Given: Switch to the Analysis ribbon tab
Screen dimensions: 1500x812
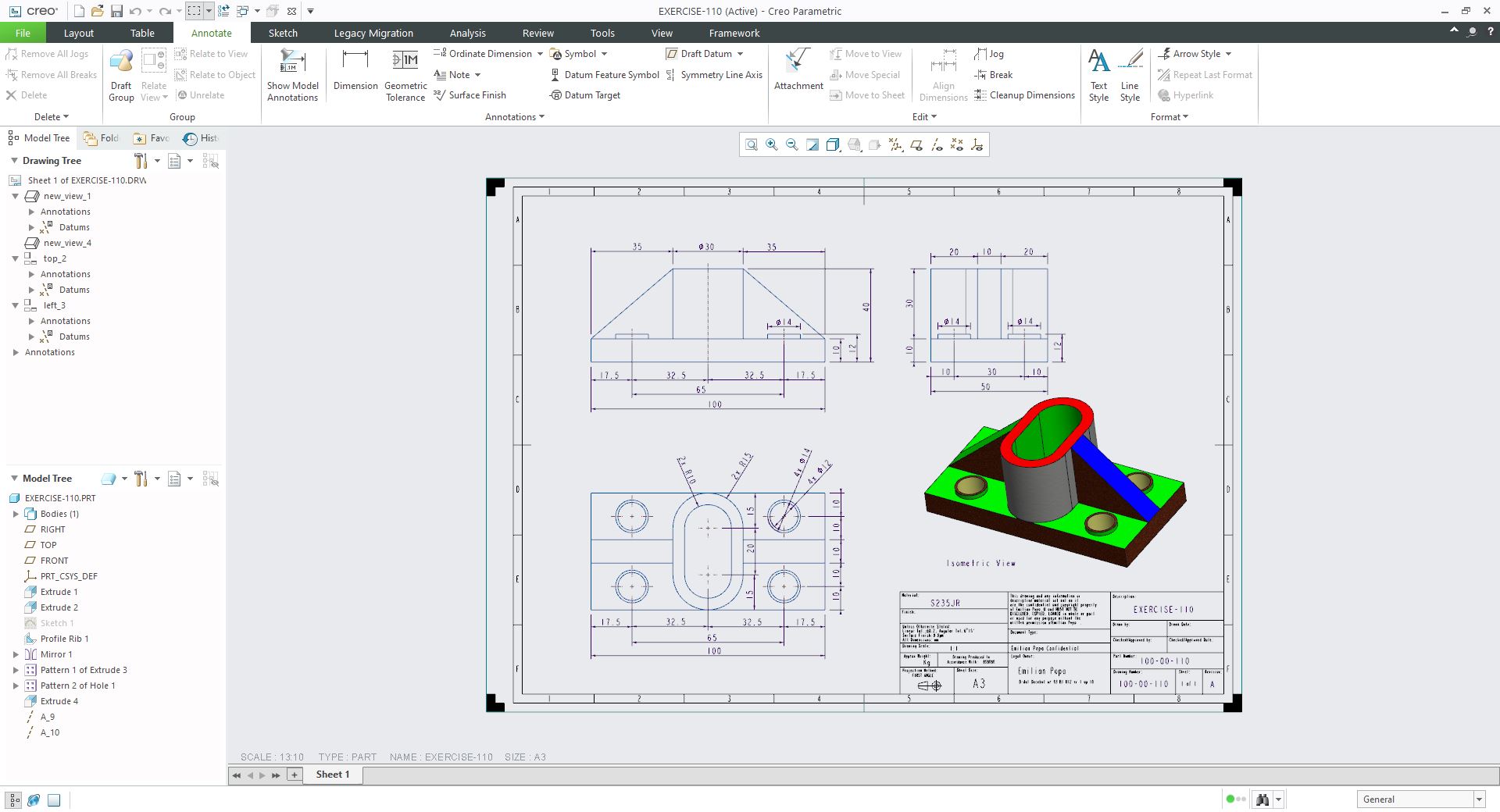Looking at the screenshot, I should [467, 33].
